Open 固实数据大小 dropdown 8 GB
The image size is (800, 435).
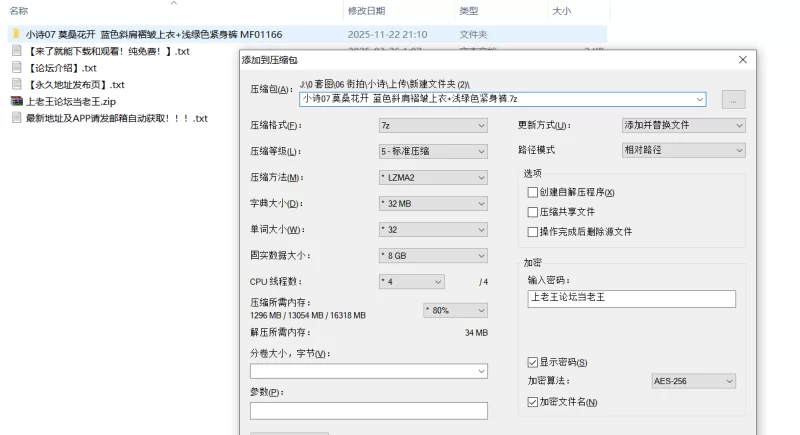[x=433, y=255]
